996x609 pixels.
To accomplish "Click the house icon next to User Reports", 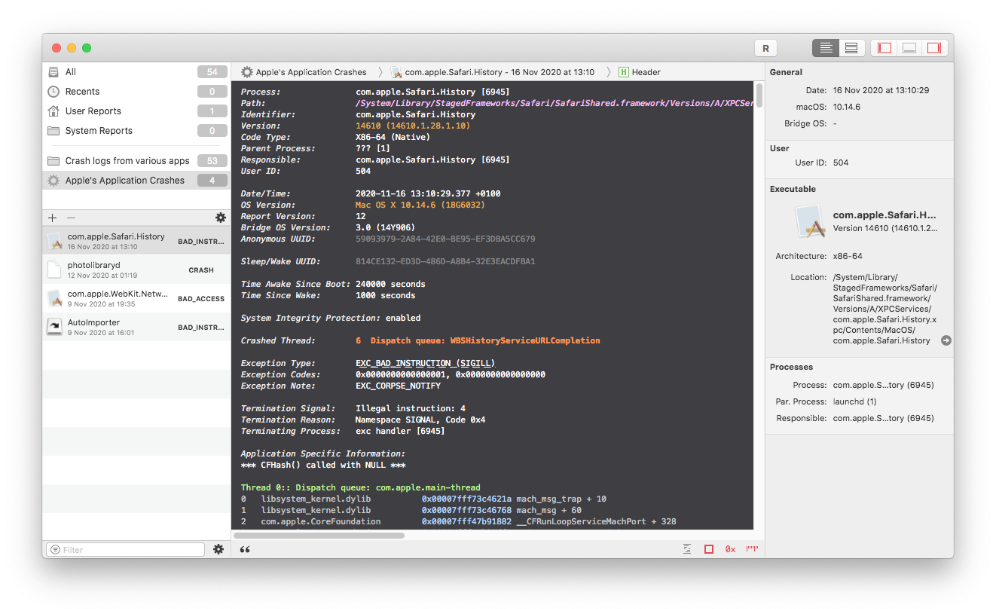I will click(x=54, y=111).
